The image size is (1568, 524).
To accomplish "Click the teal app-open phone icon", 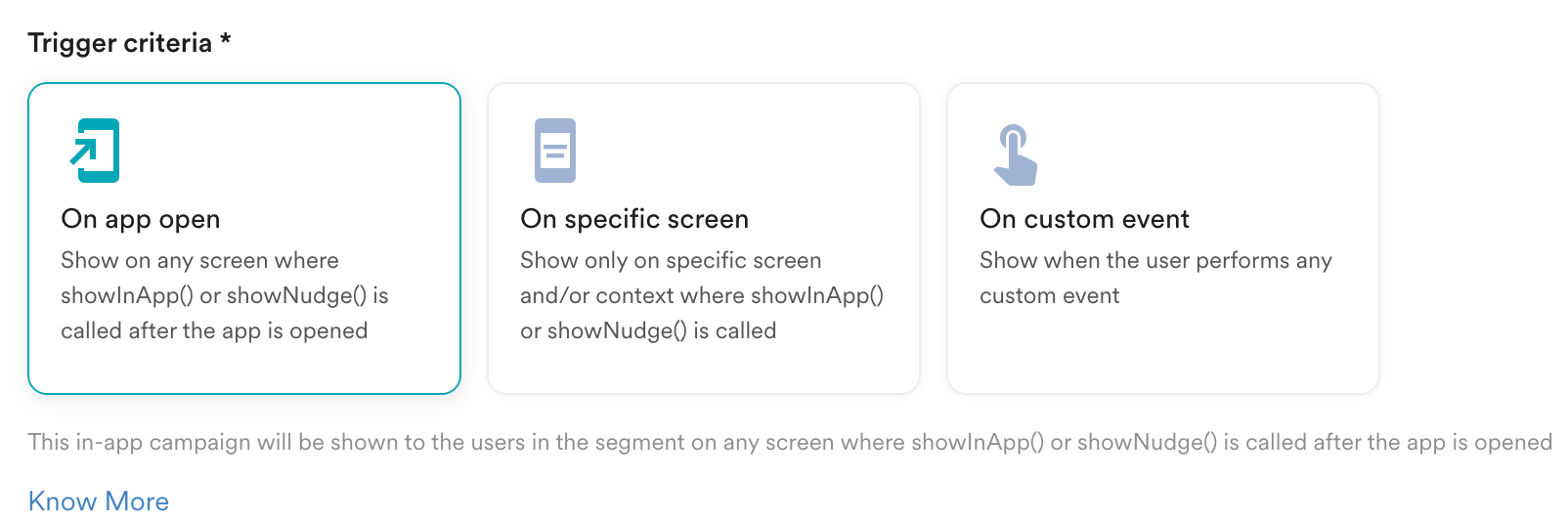I will click(x=95, y=151).
